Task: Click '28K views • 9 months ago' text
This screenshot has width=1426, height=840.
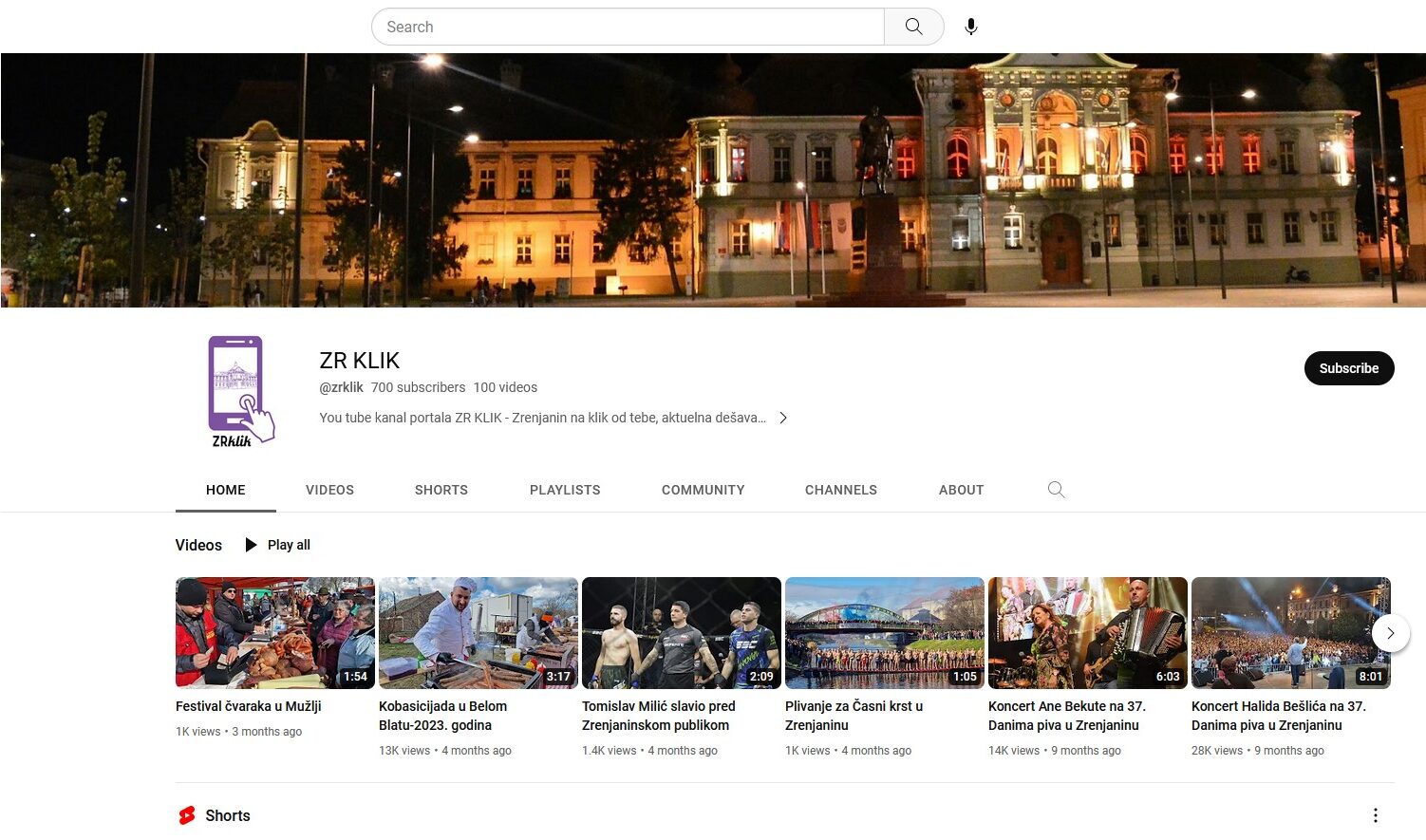Action: [x=1258, y=751]
